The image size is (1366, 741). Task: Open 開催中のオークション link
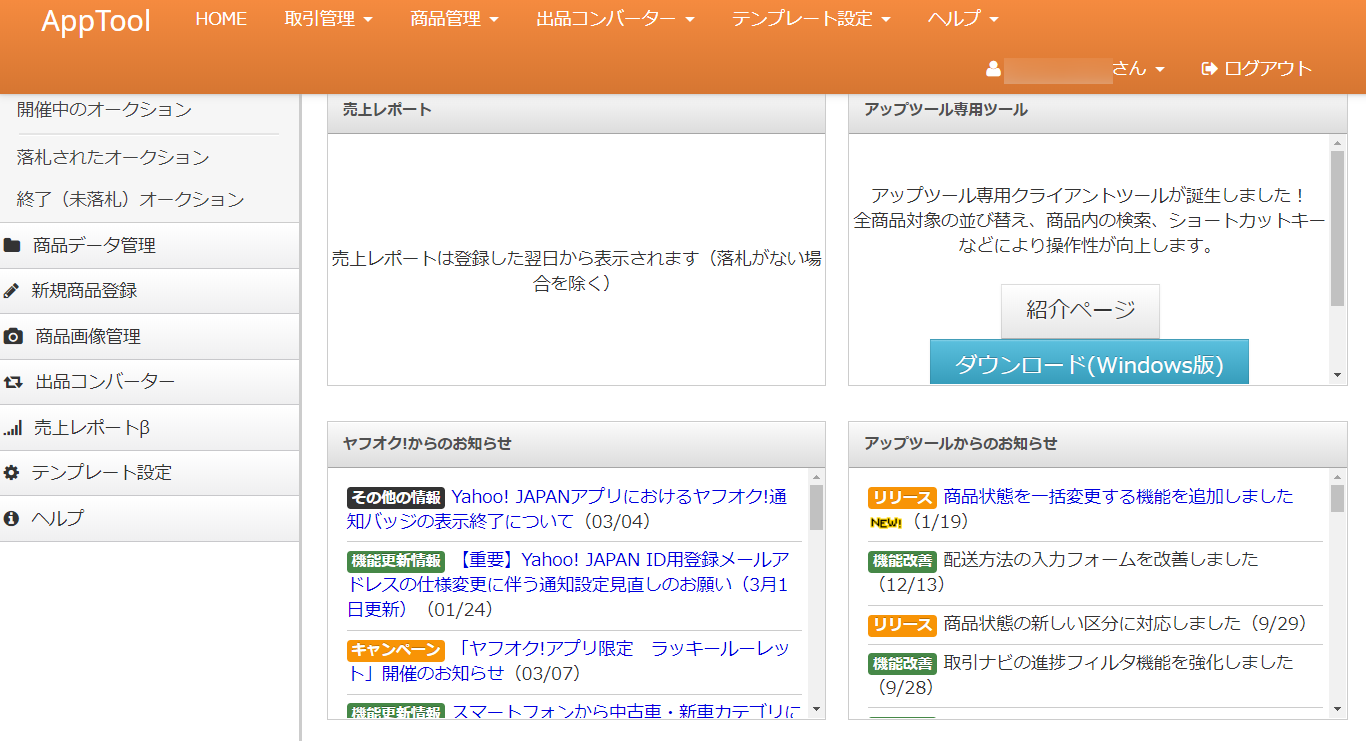(x=104, y=110)
